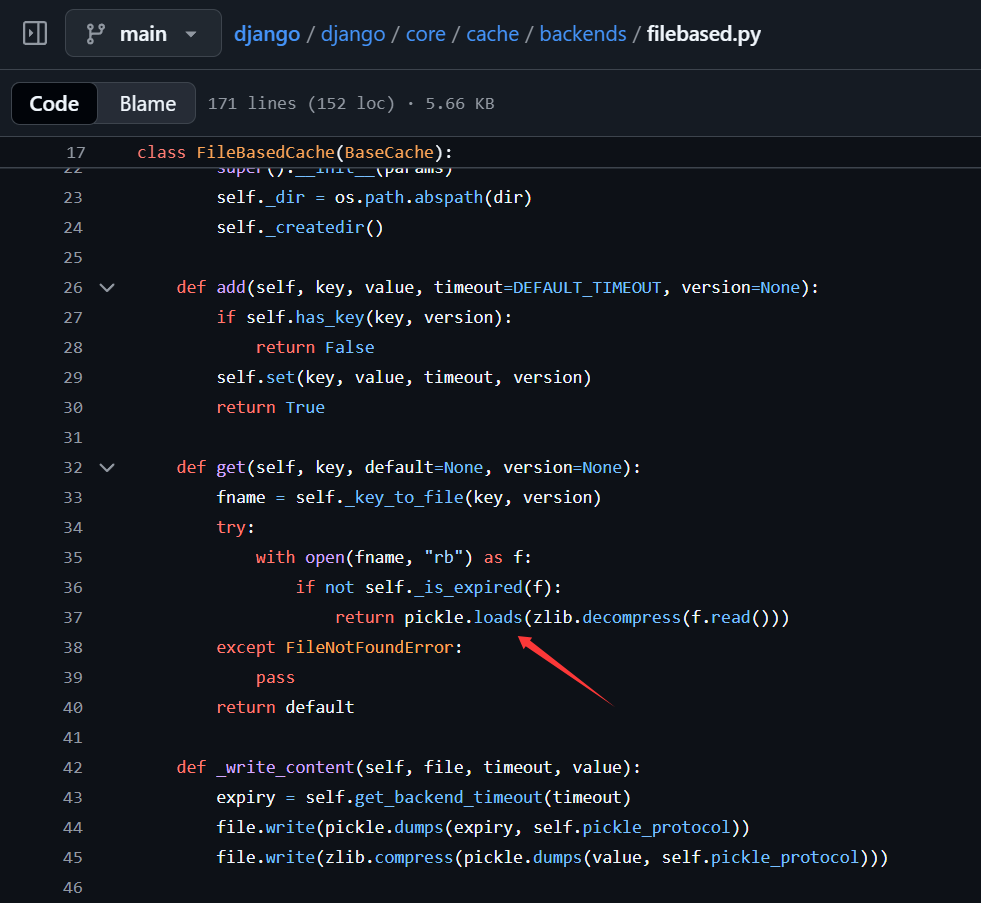This screenshot has width=981, height=903.
Task: Navigate to the core folder breadcrumb
Action: (425, 33)
